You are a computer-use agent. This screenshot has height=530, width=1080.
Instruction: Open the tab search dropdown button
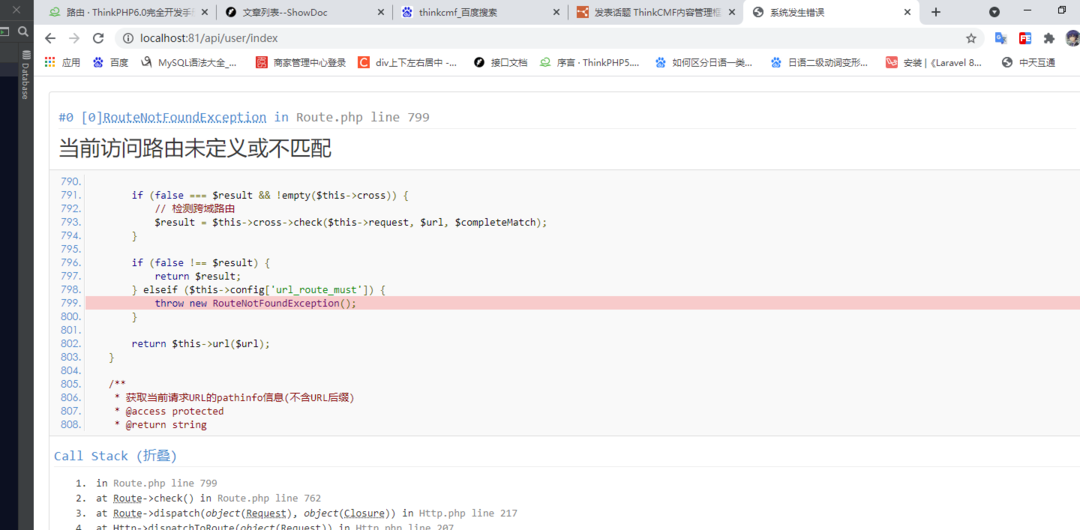coord(995,12)
